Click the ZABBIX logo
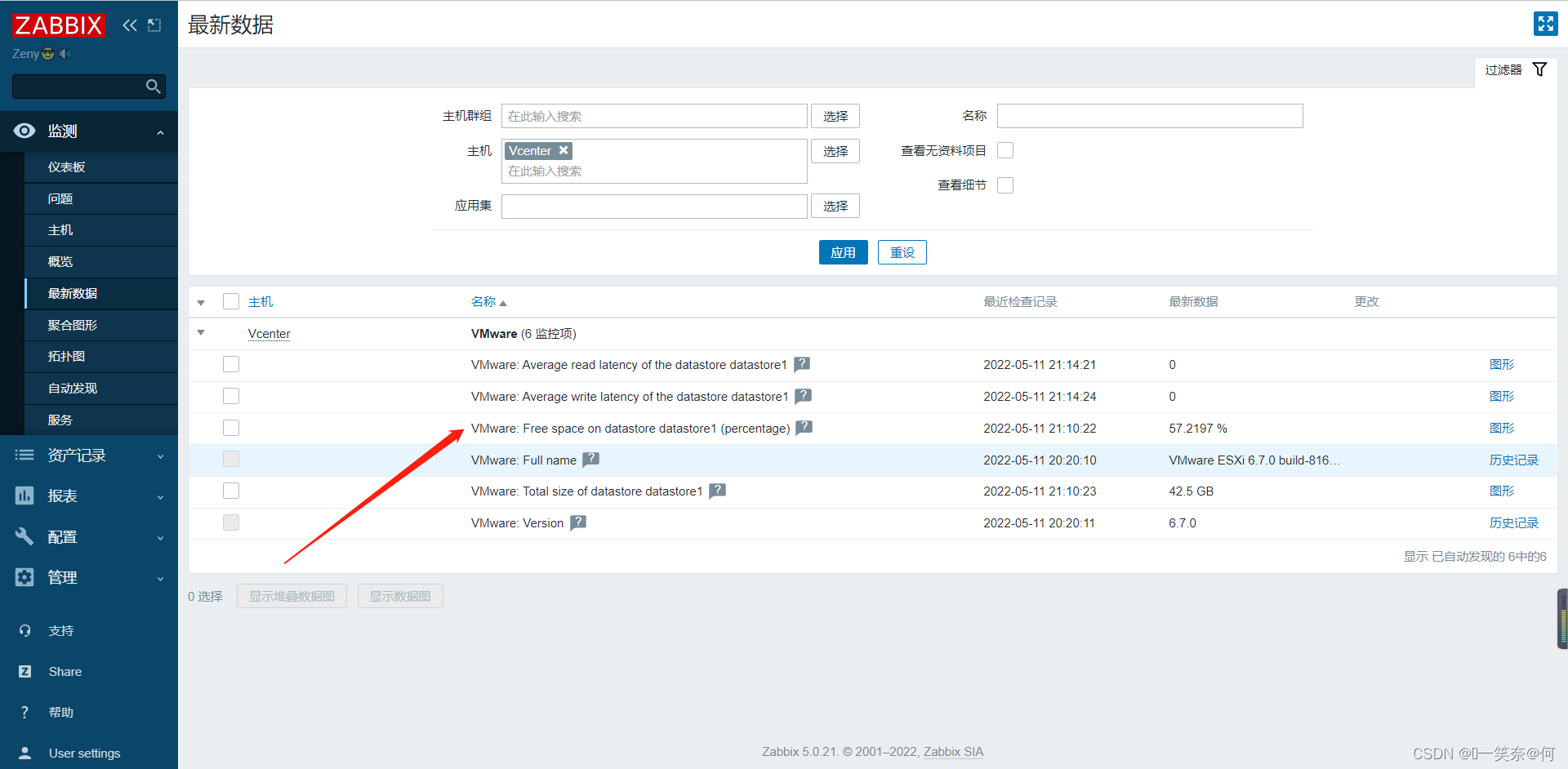 pyautogui.click(x=58, y=25)
